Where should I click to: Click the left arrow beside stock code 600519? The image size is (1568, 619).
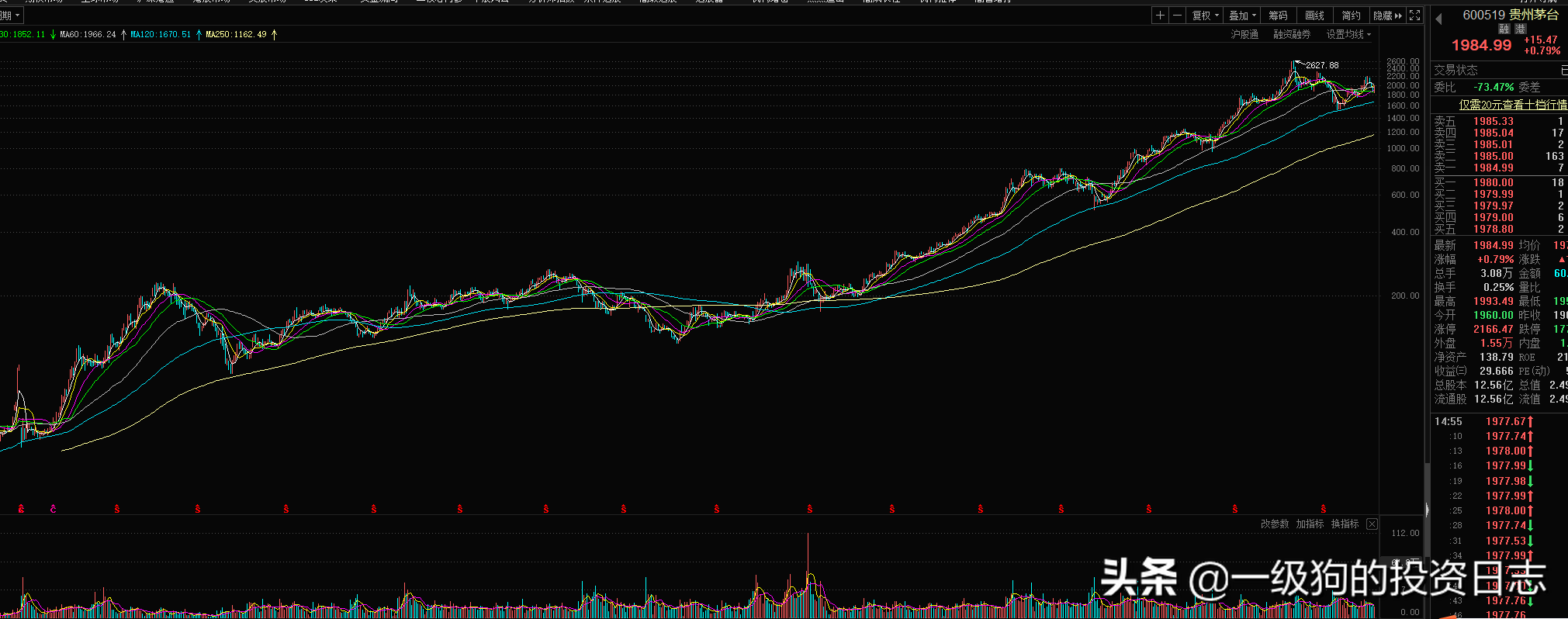click(1439, 18)
